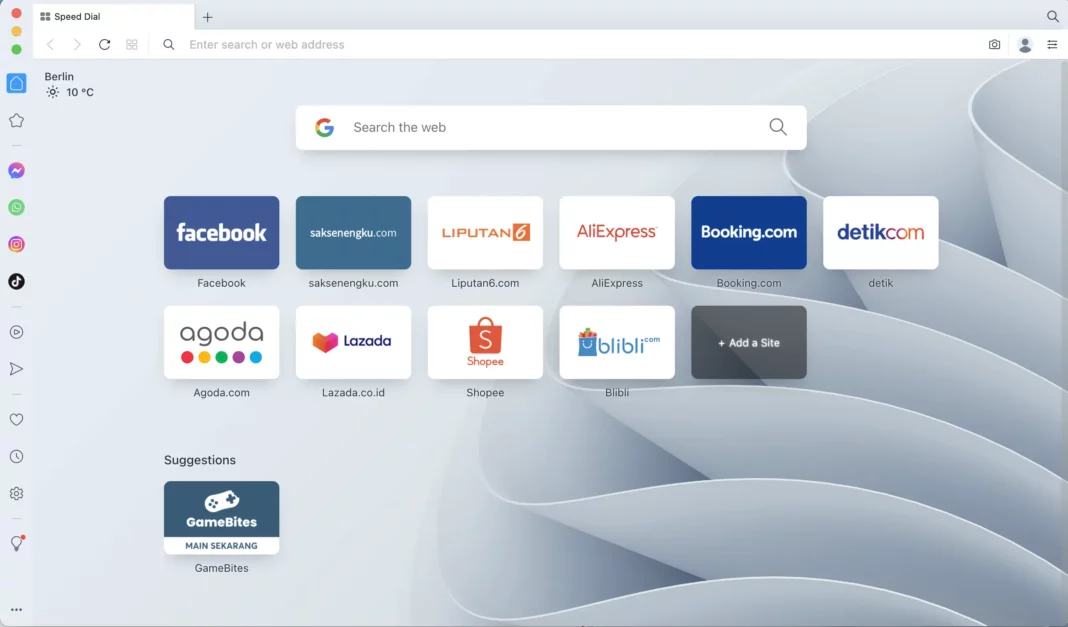Click the Facebook label under tile
1068x627 pixels.
coord(221,283)
